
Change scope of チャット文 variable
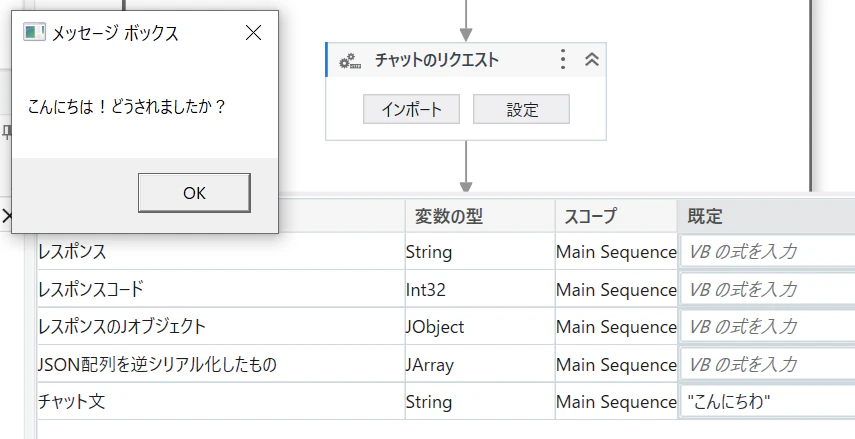tap(616, 402)
